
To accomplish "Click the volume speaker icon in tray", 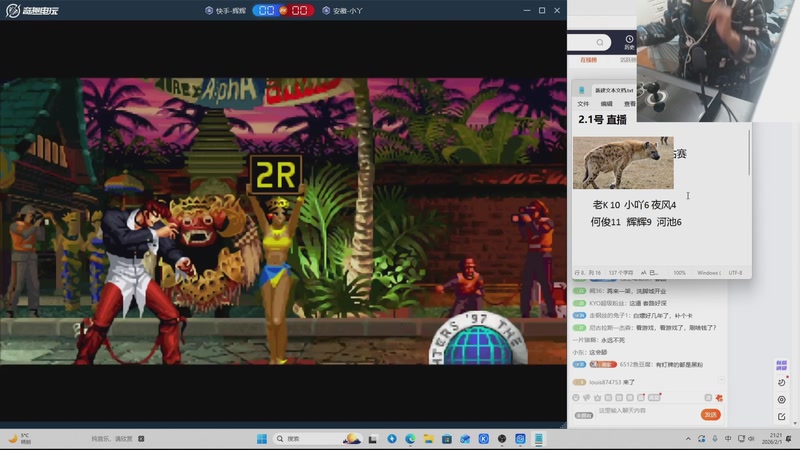I will 751,439.
